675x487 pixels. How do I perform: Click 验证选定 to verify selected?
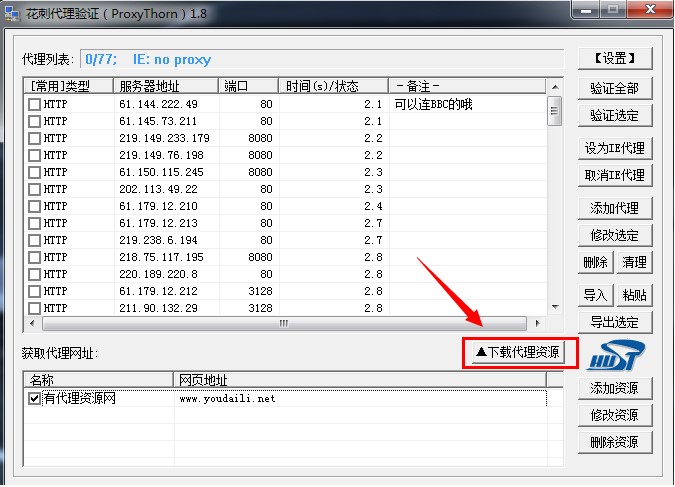point(615,116)
